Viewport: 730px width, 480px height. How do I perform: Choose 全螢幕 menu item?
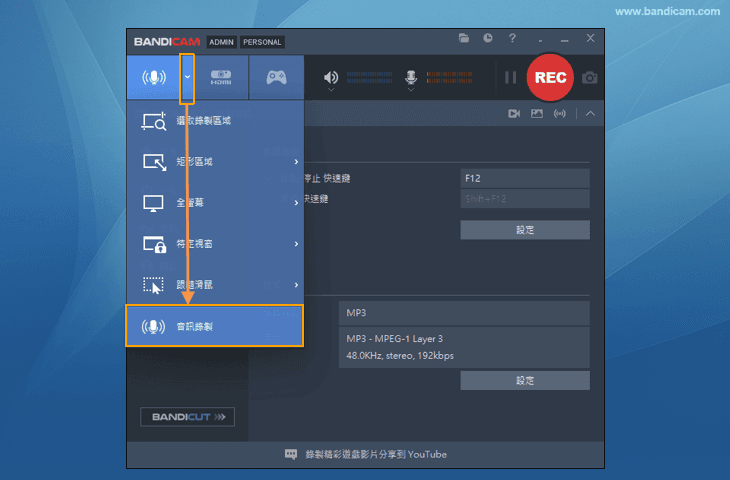(x=215, y=203)
